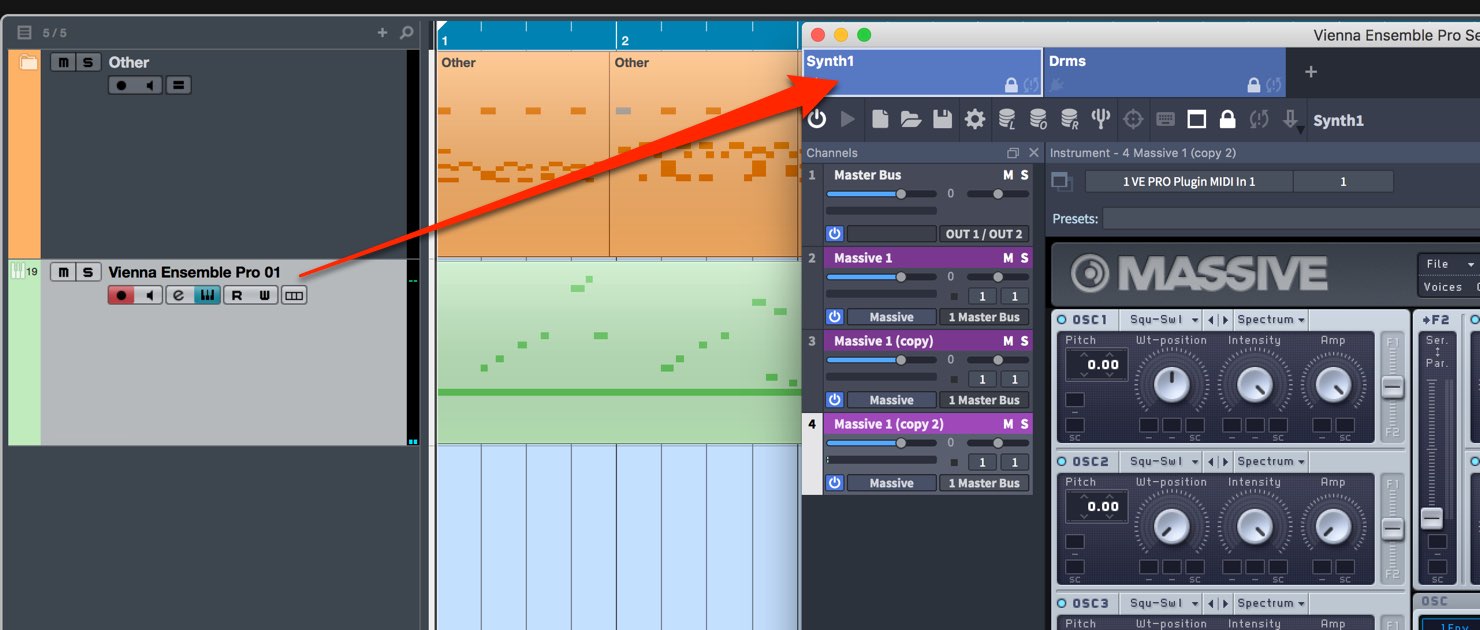
Task: Click the Massive plugin button on Massive 1
Action: tap(891, 317)
